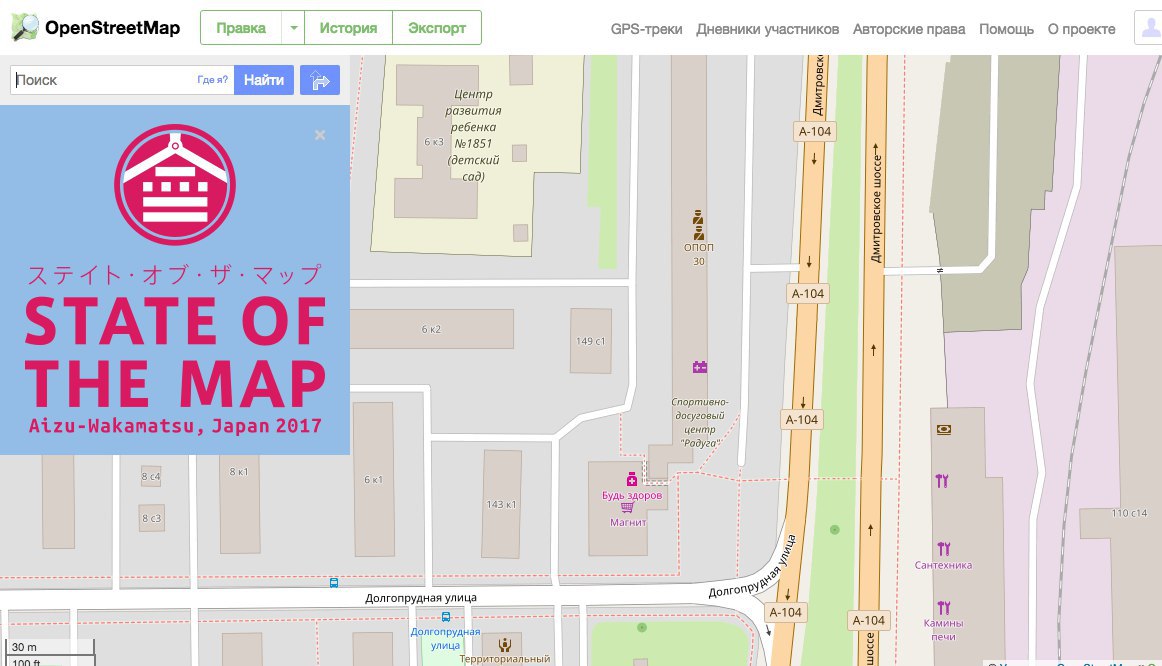This screenshot has height=666, width=1162.
Task: Close the State of the Map banner
Action: tap(320, 135)
